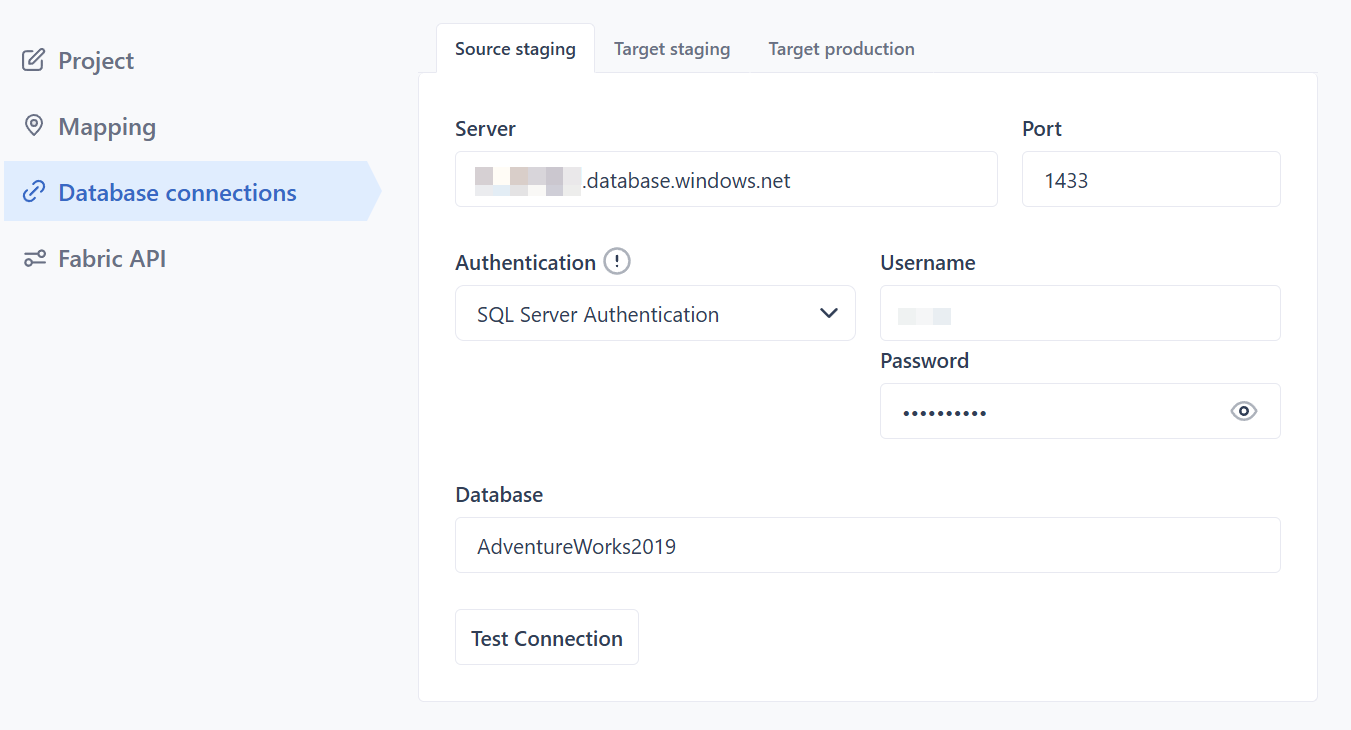
Task: Click the Mapping location pin icon
Action: [x=34, y=126]
